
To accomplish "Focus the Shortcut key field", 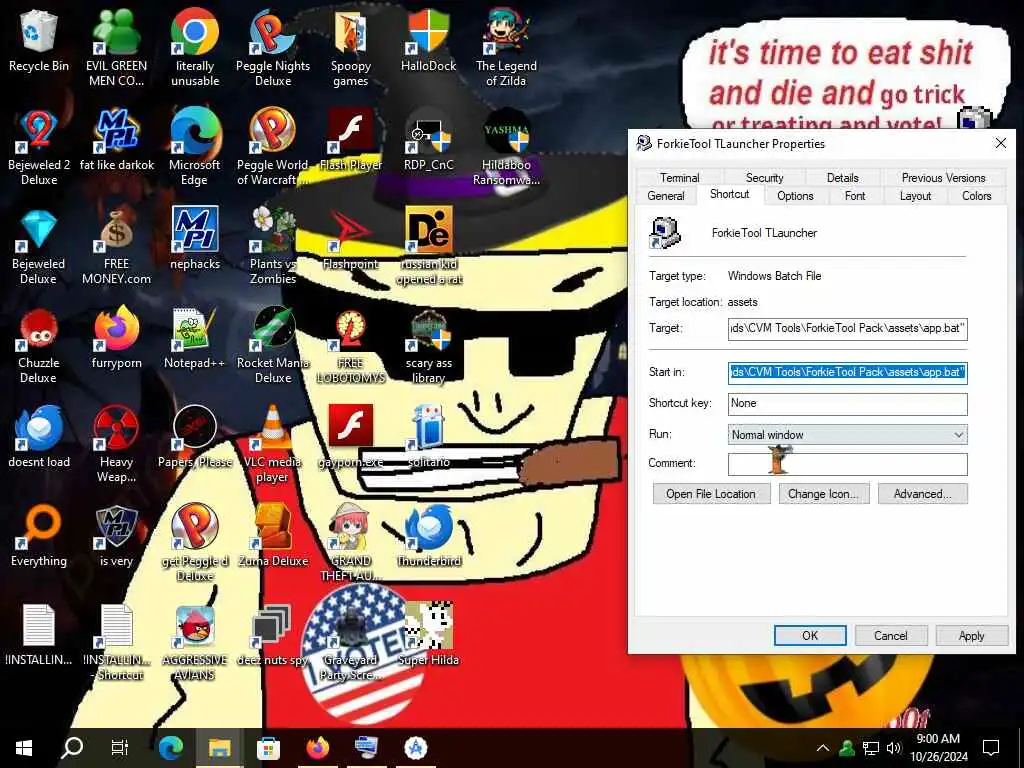I will [848, 404].
